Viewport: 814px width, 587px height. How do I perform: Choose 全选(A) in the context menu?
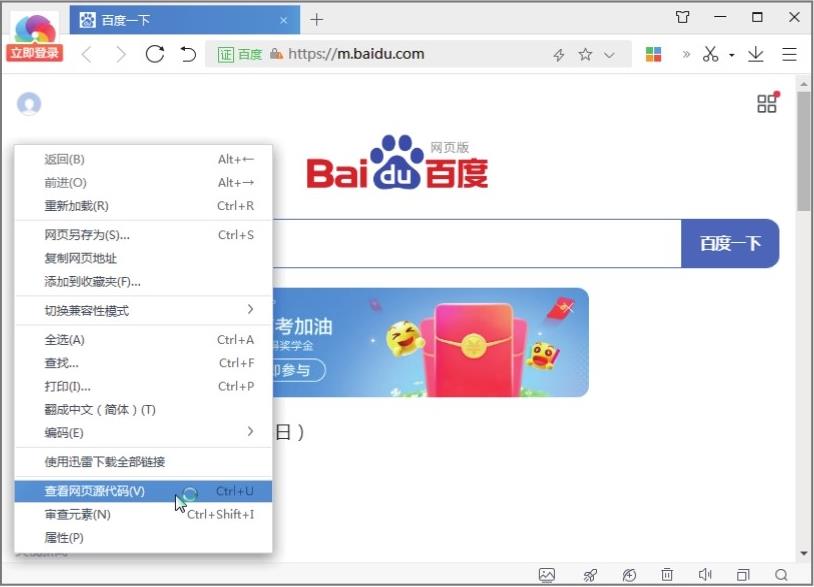click(143, 340)
